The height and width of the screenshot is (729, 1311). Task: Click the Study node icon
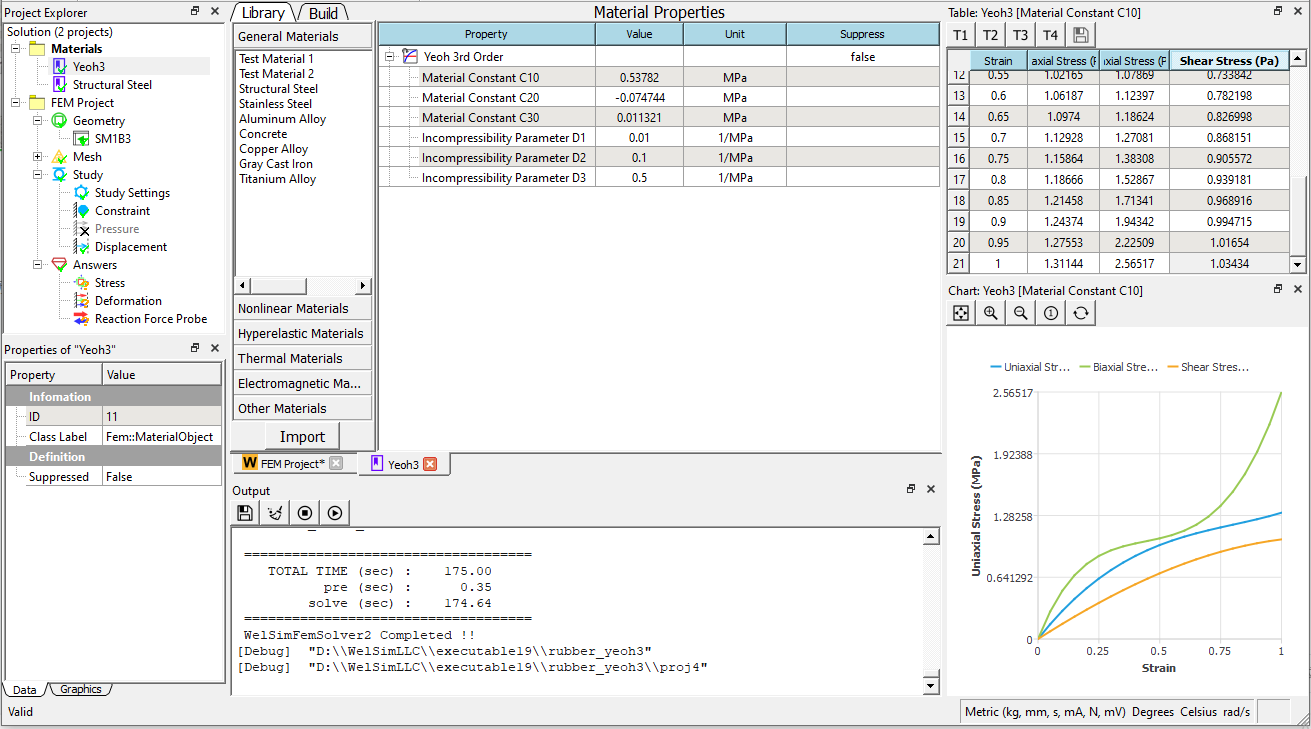pyautogui.click(x=60, y=175)
